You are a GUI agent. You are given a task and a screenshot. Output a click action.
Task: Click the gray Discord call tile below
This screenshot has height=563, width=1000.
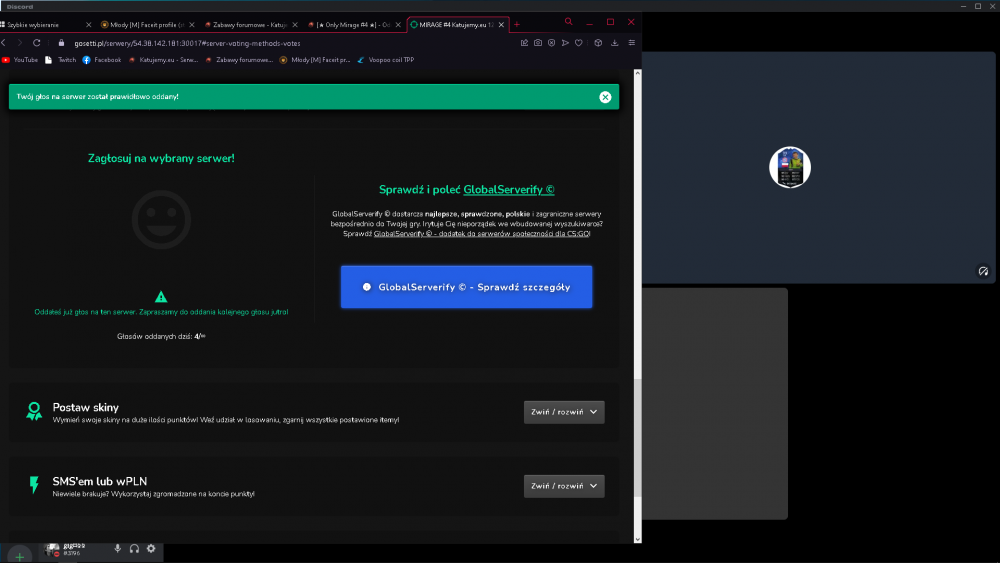(715, 404)
